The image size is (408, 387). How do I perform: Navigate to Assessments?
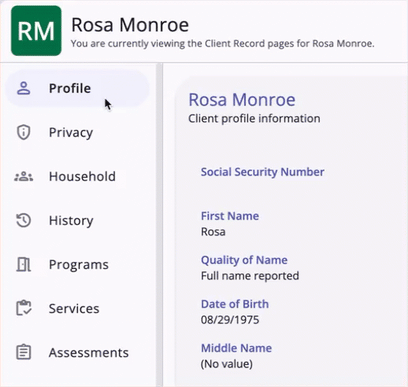(77, 352)
